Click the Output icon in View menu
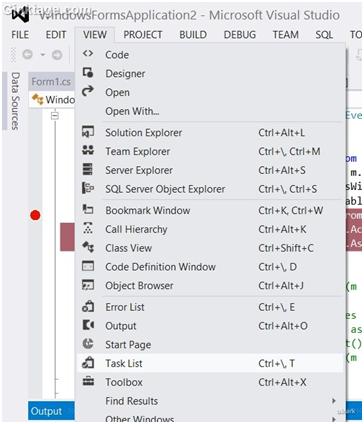Screen dimensions: 364x424 (x=88, y=325)
